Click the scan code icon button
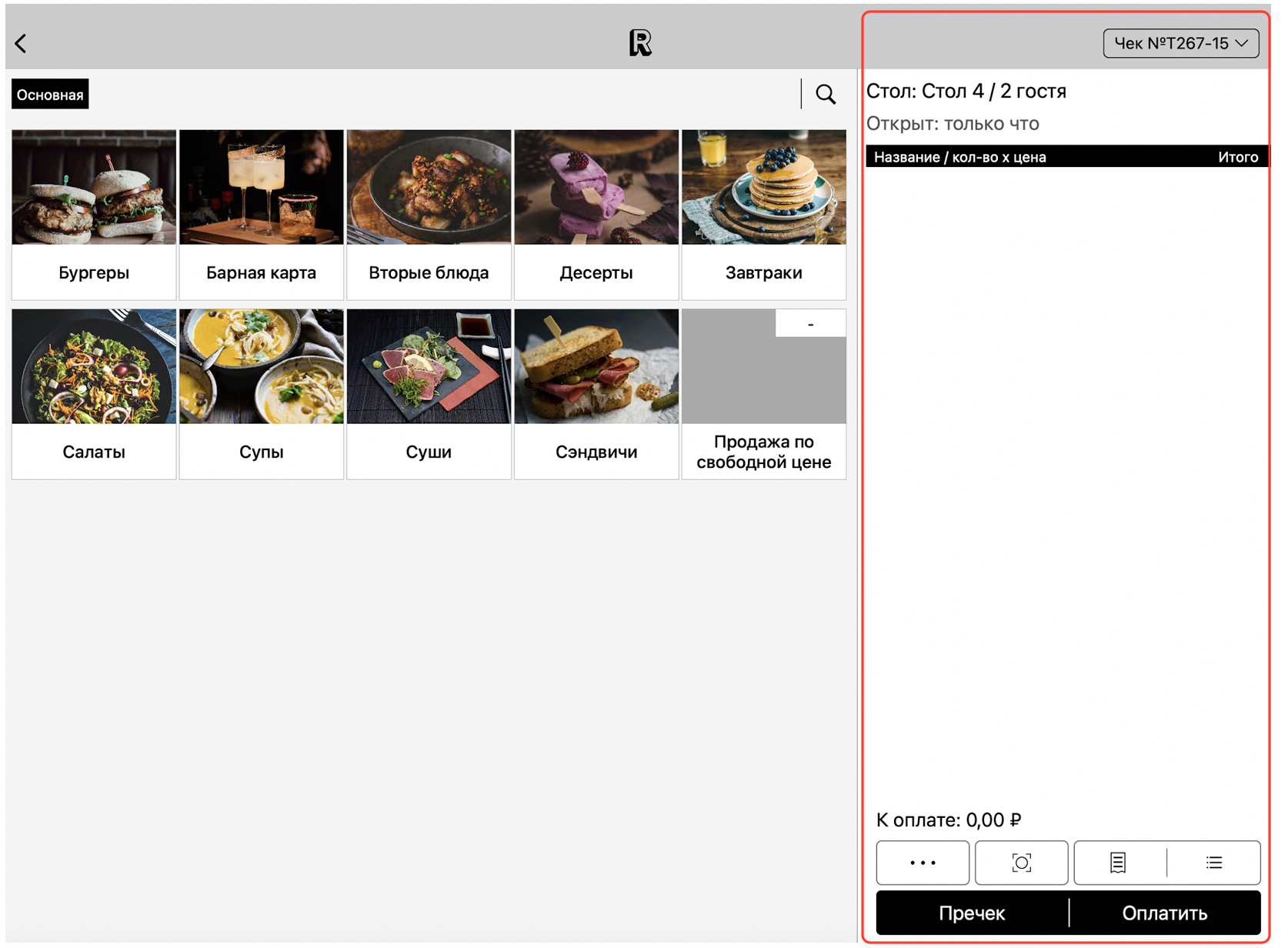1288x948 pixels. coord(1020,863)
